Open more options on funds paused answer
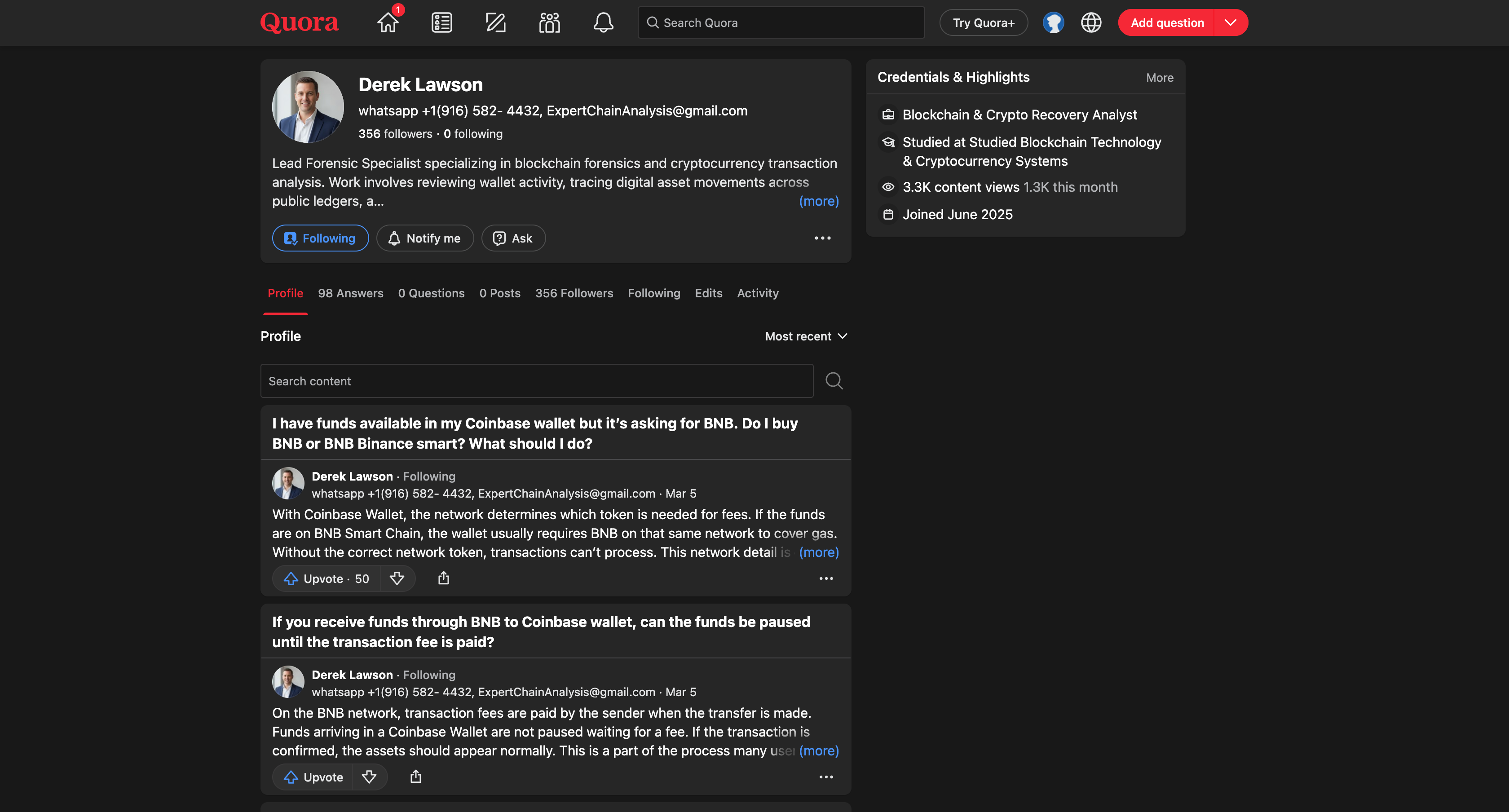This screenshot has width=1509, height=812. (826, 777)
